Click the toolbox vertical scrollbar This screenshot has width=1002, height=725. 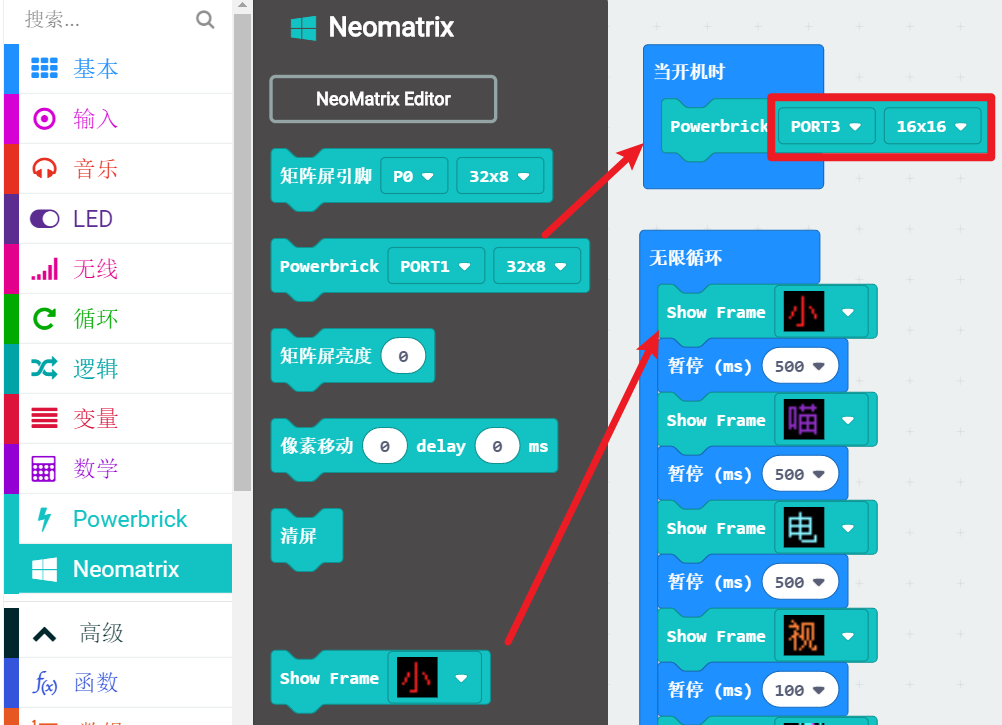pyautogui.click(x=242, y=252)
